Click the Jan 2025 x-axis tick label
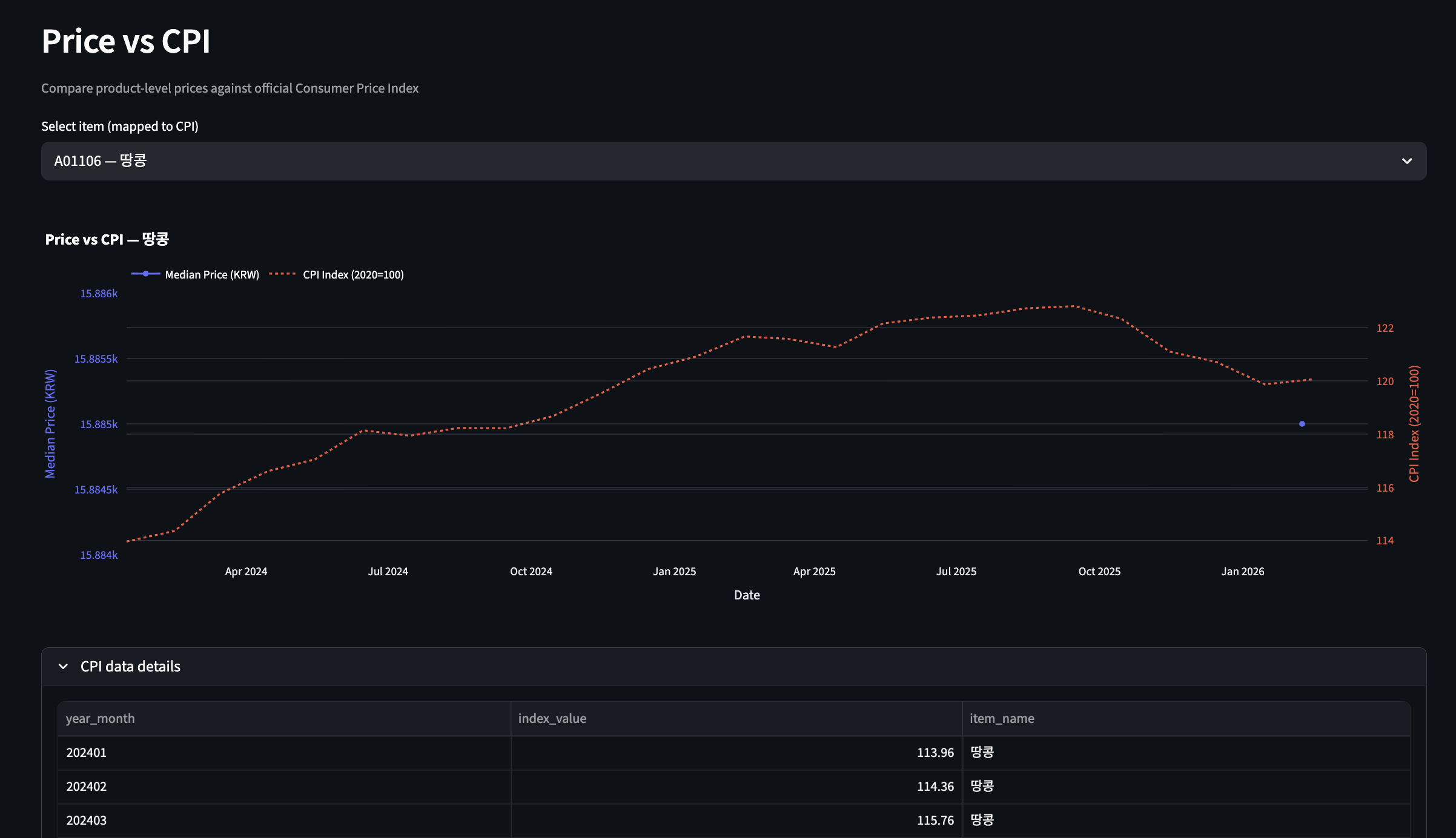1456x838 pixels. 675,572
